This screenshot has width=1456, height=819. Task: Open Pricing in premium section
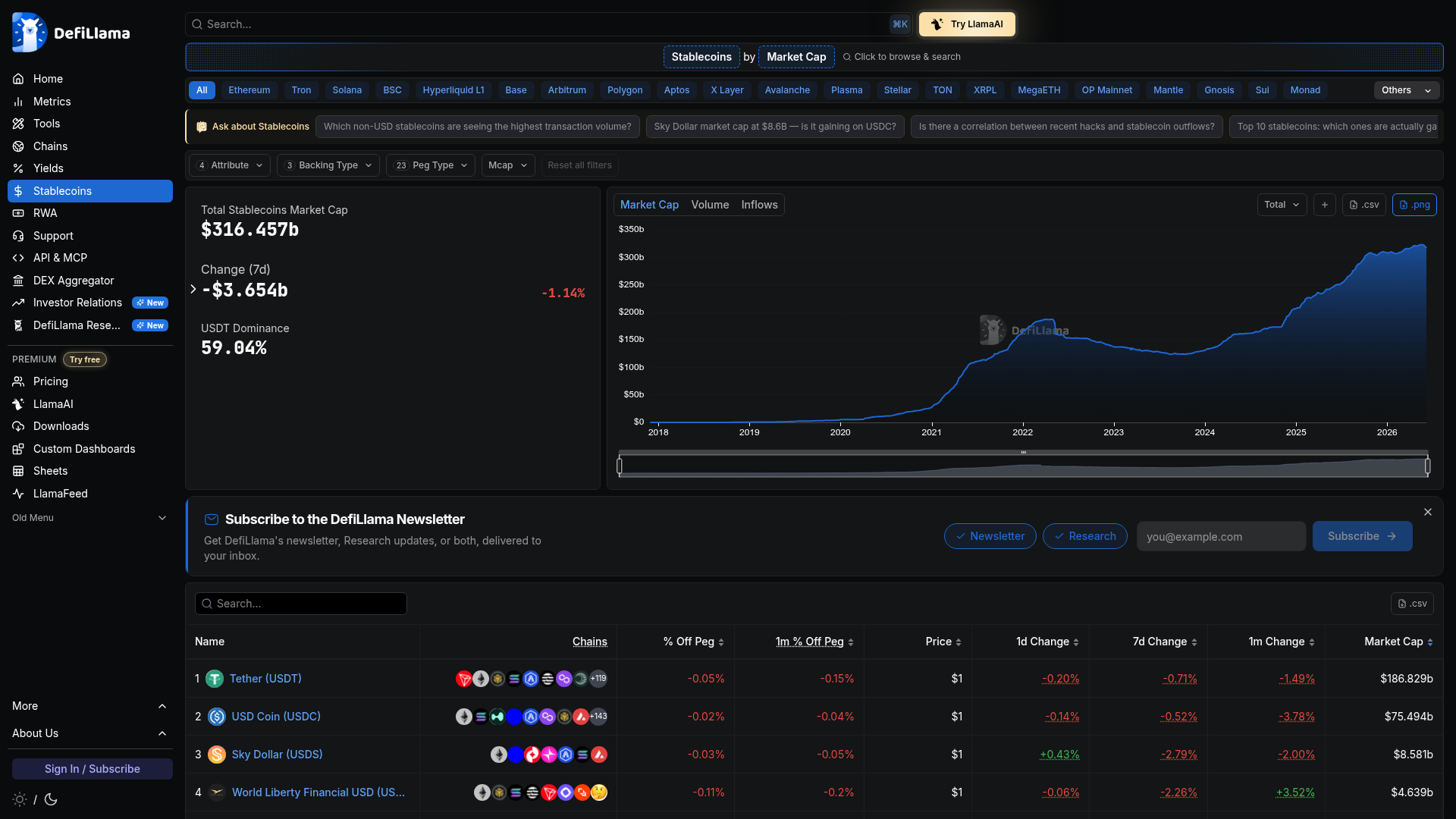pos(90,381)
